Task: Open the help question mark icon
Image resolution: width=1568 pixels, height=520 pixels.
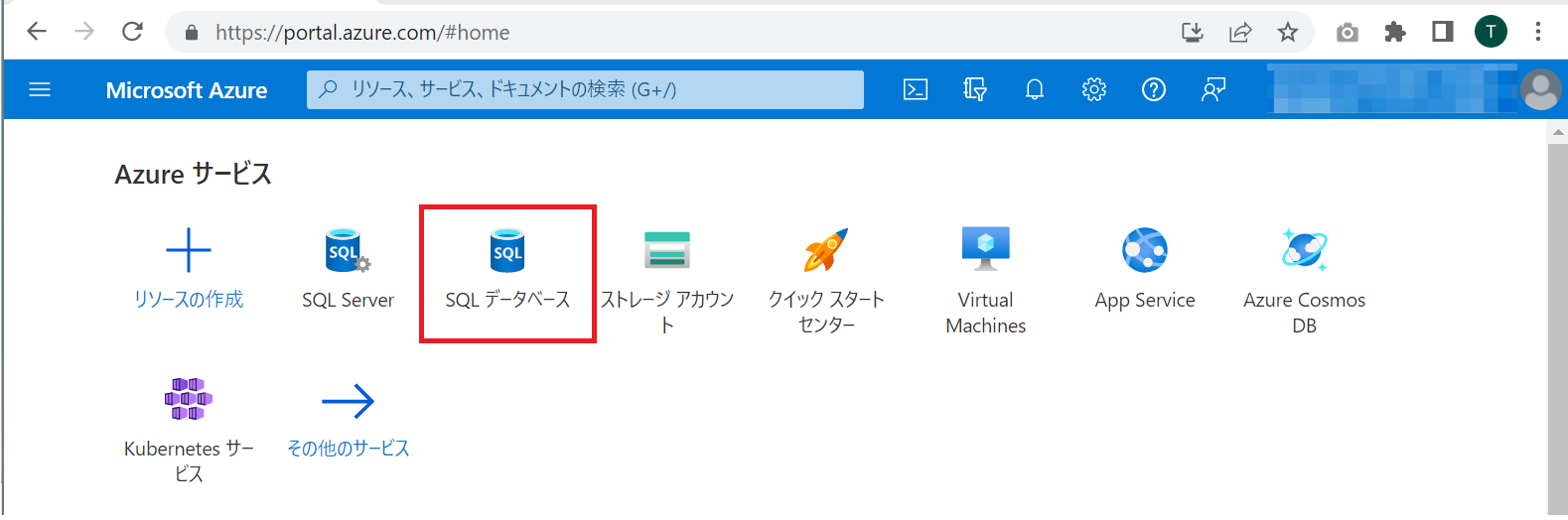Action: coord(1154,90)
